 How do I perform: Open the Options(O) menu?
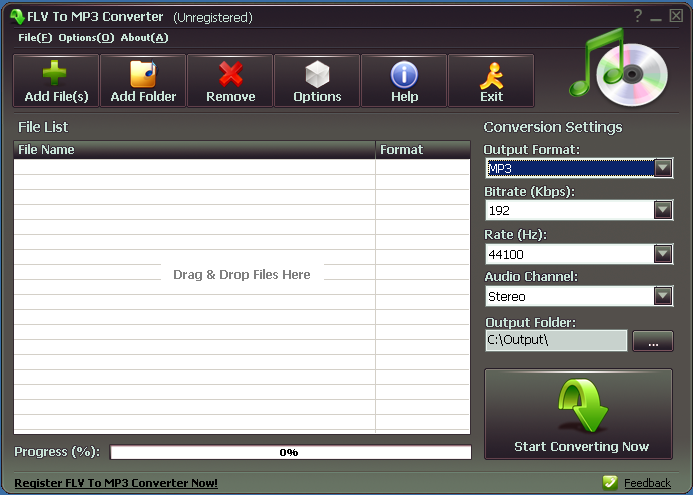(86, 38)
